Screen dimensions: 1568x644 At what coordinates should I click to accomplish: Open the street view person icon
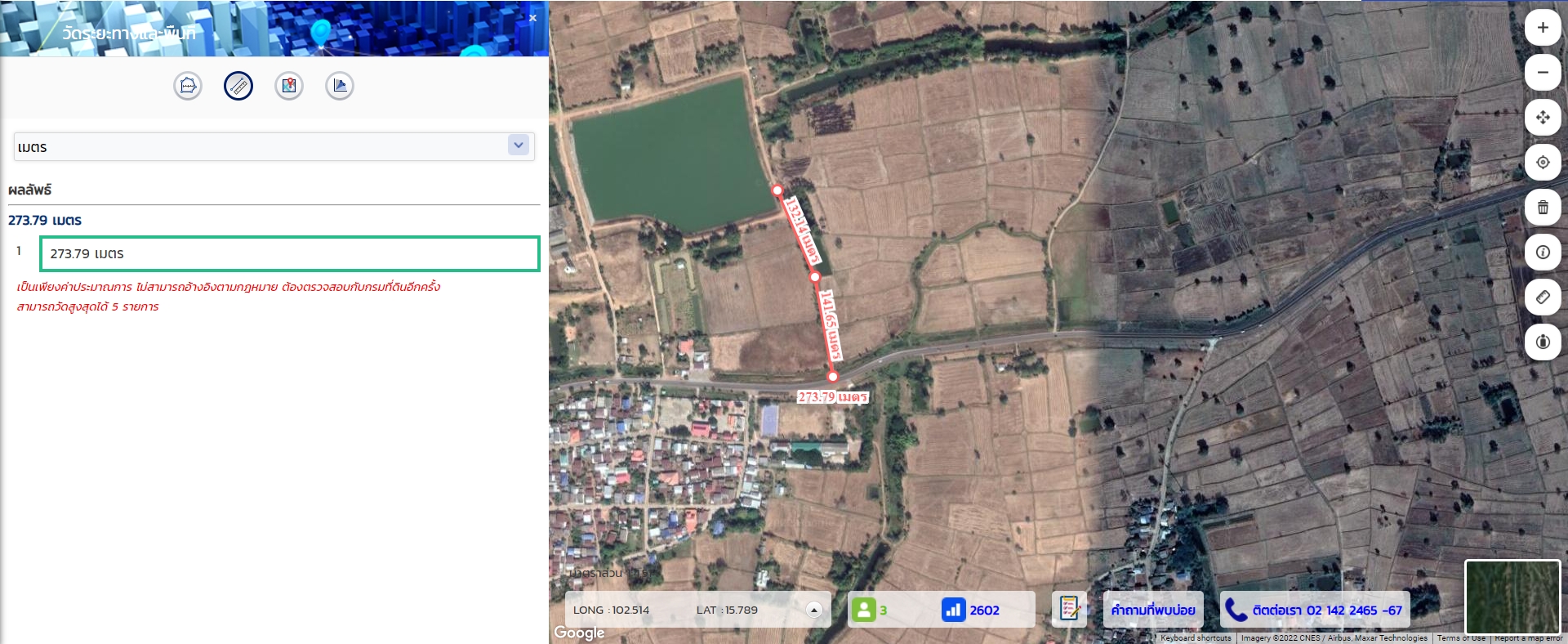coord(1543,342)
